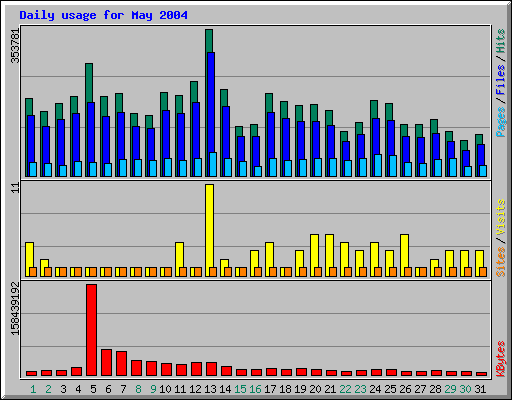
Task: Click the yellow visits bar for day 1
Action: click(x=29, y=255)
